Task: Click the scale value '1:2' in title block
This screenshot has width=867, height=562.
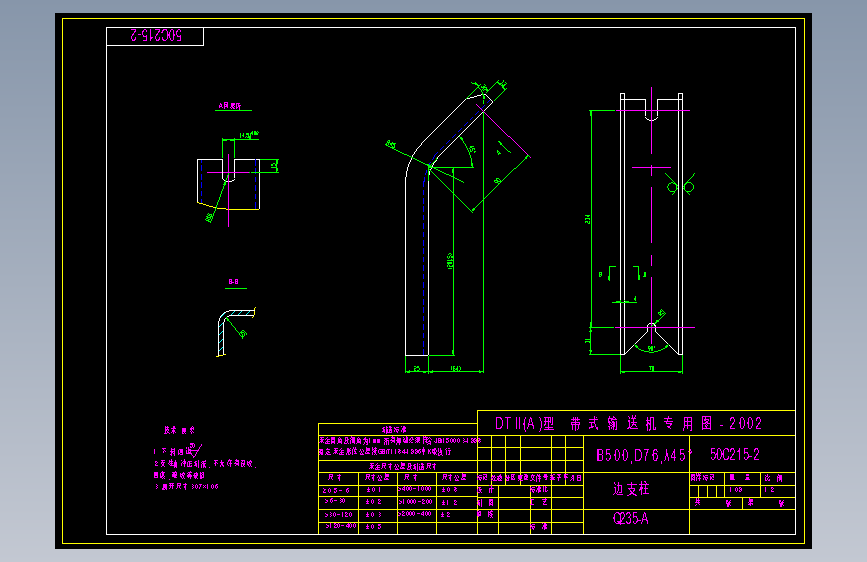Action: coord(769,490)
